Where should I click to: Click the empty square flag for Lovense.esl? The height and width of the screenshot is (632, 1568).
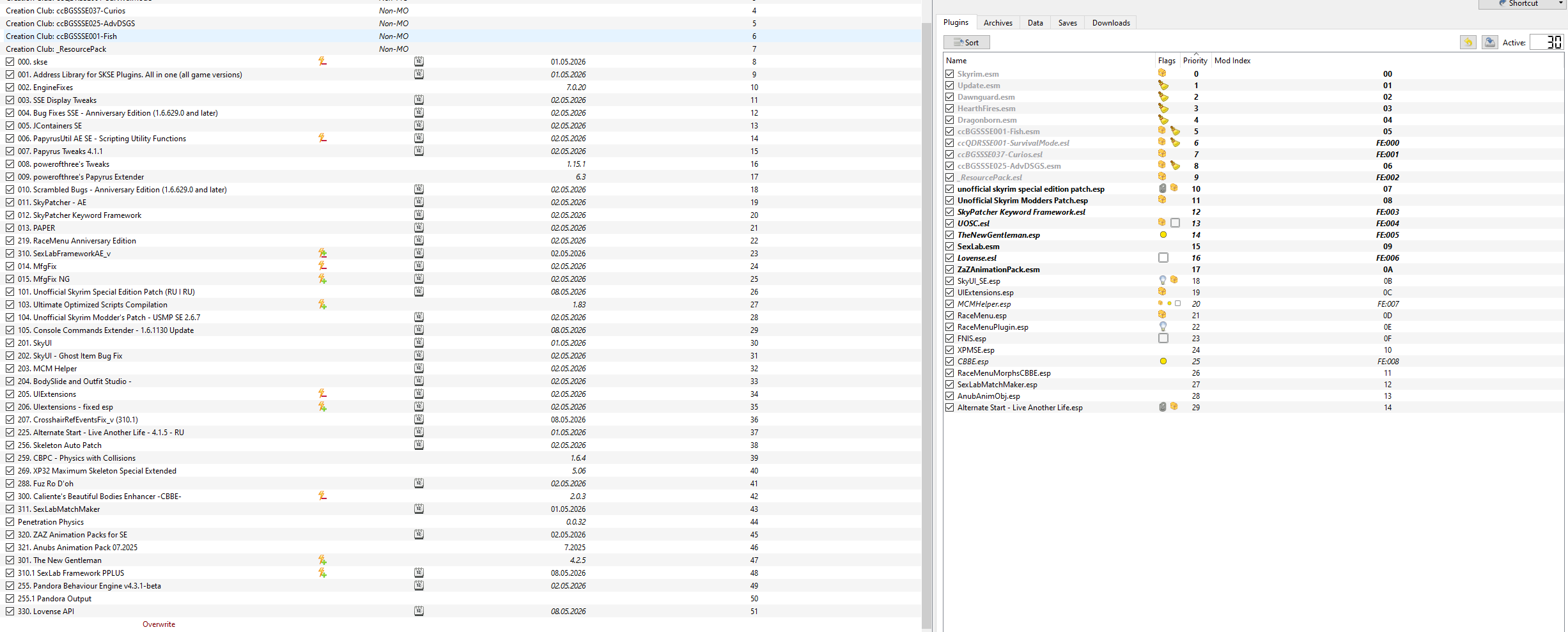[x=1163, y=258]
